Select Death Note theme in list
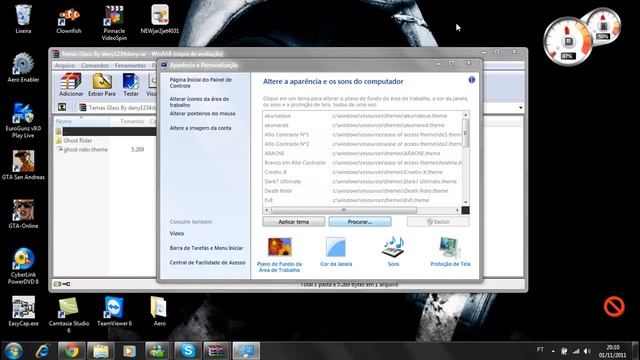 [362, 191]
